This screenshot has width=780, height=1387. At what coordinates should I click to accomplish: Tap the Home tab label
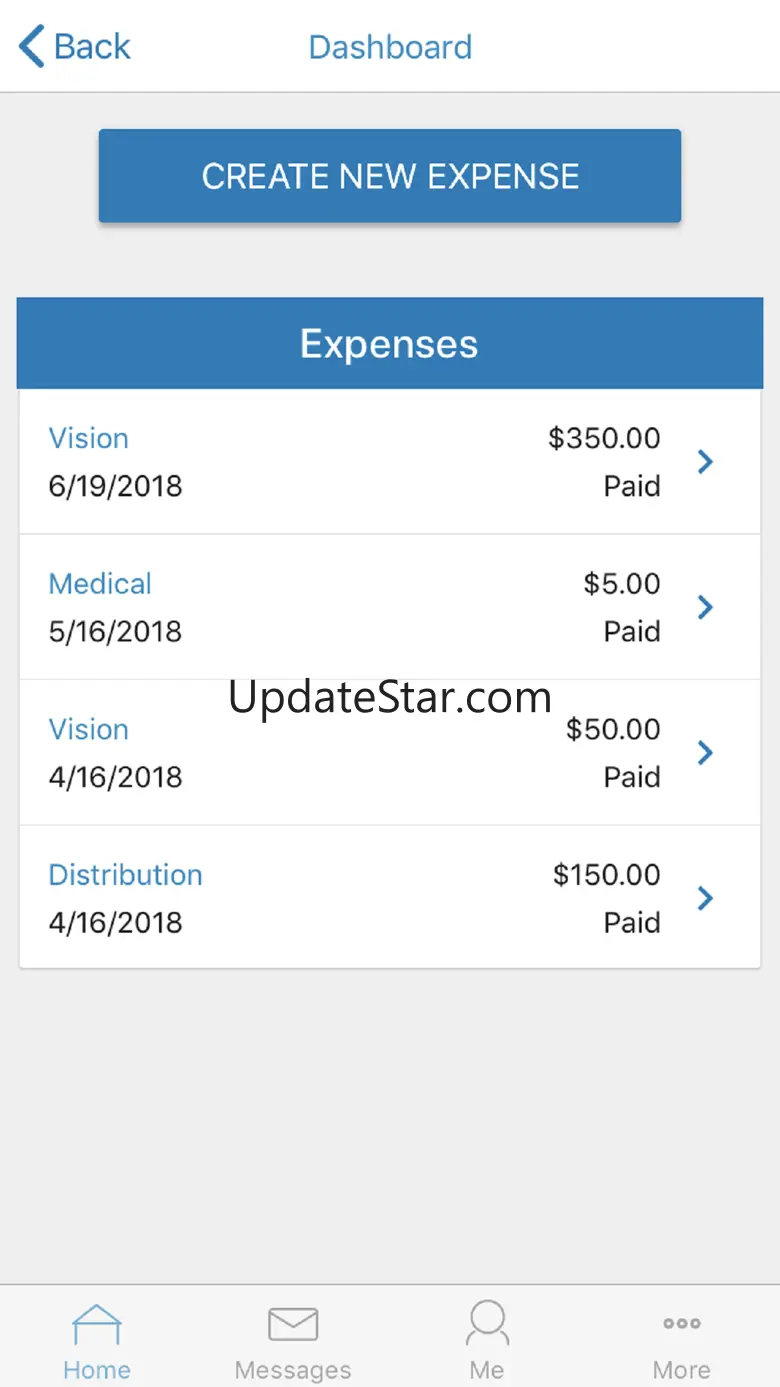point(97,1370)
